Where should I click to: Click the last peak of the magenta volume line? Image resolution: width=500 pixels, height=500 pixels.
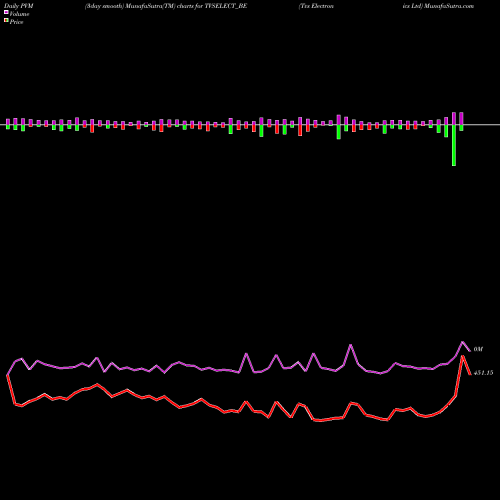coord(463,342)
